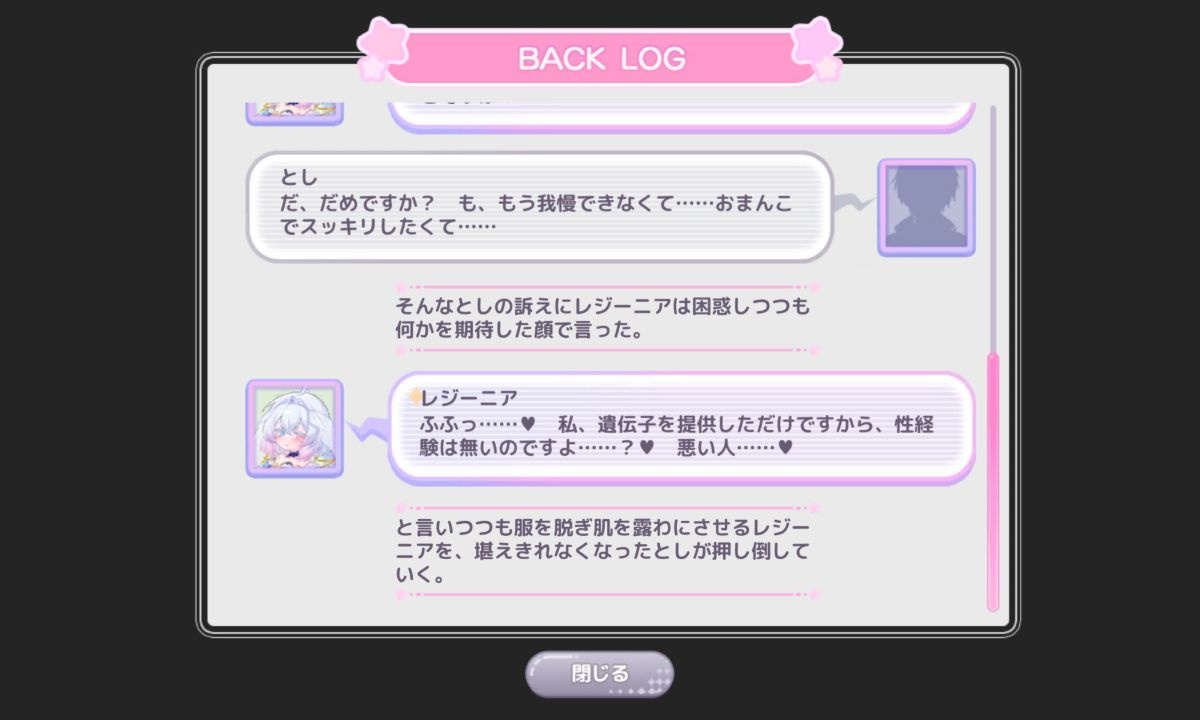Select the とし silhouette portrait

pos(926,208)
